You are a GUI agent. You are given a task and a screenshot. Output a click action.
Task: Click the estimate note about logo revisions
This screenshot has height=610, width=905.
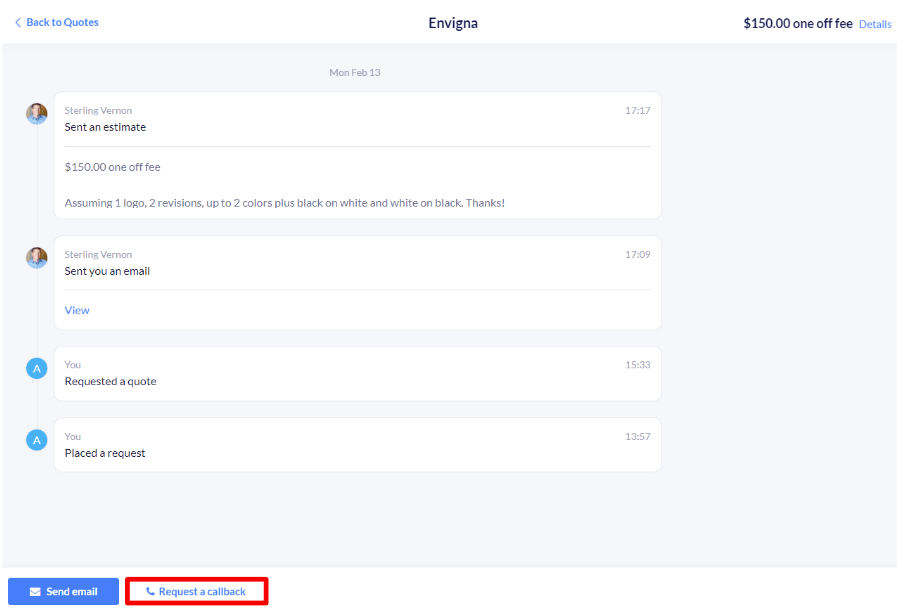[284, 203]
